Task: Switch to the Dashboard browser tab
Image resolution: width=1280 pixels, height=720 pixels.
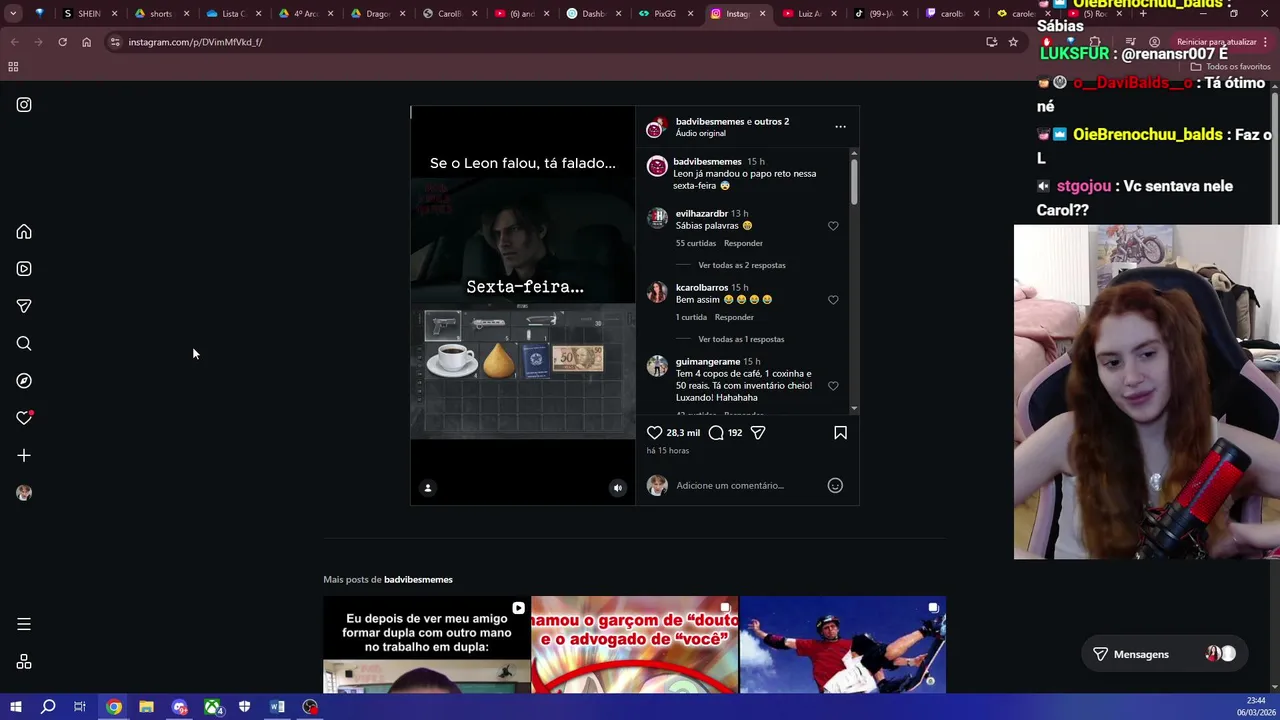Action: (592, 14)
